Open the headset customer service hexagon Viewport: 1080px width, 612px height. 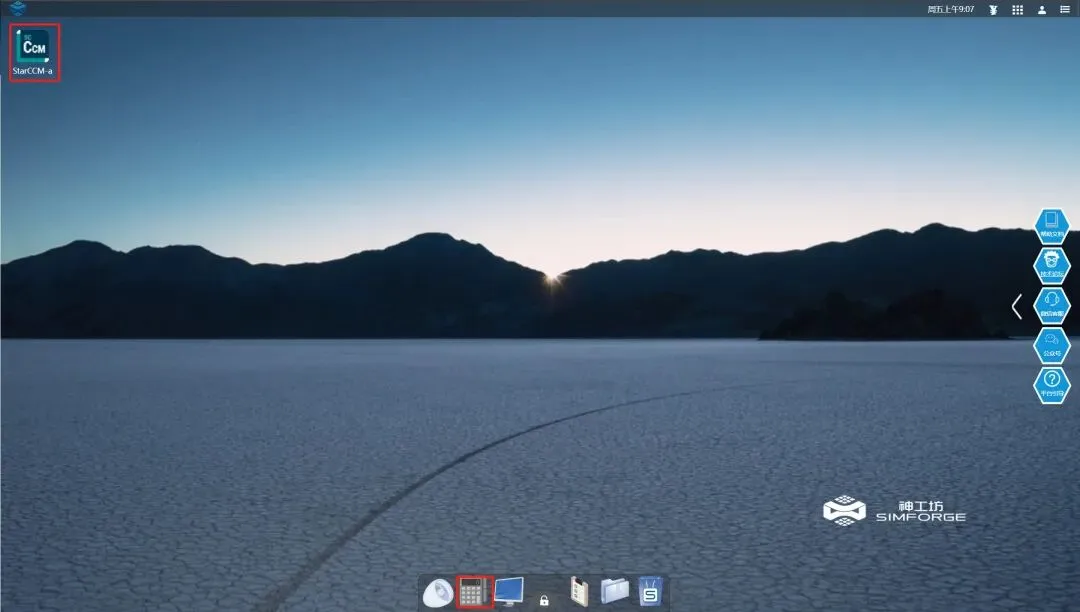click(1052, 305)
